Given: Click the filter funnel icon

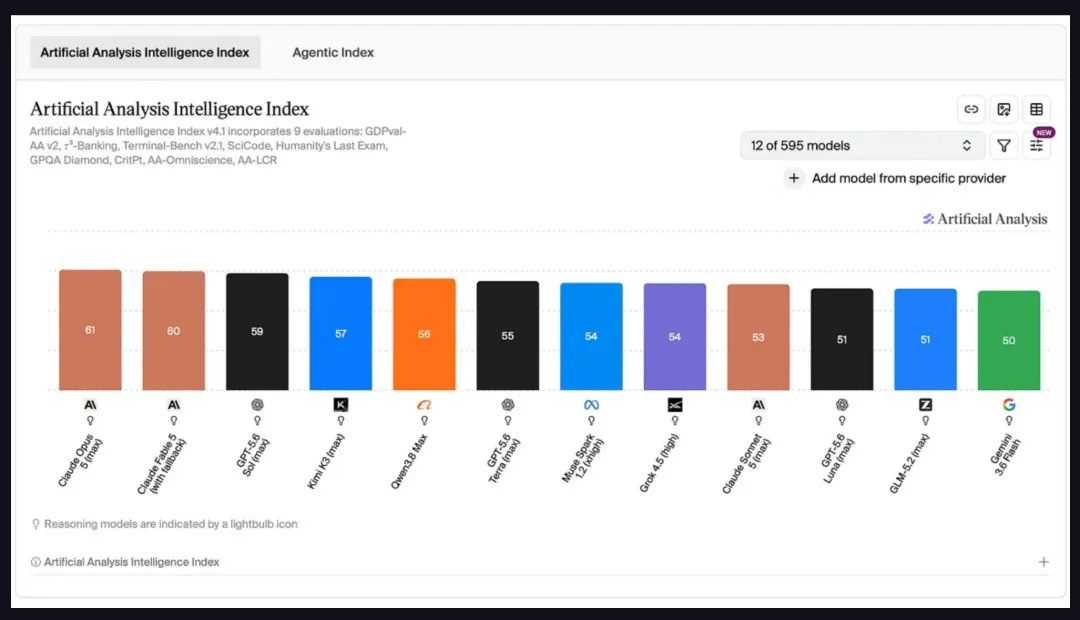Looking at the screenshot, I should point(1004,145).
